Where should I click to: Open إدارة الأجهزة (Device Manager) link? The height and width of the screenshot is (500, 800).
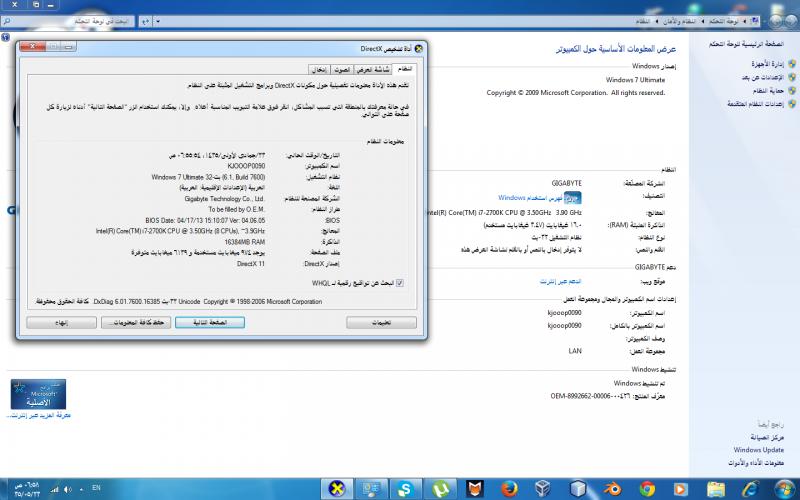(x=767, y=64)
